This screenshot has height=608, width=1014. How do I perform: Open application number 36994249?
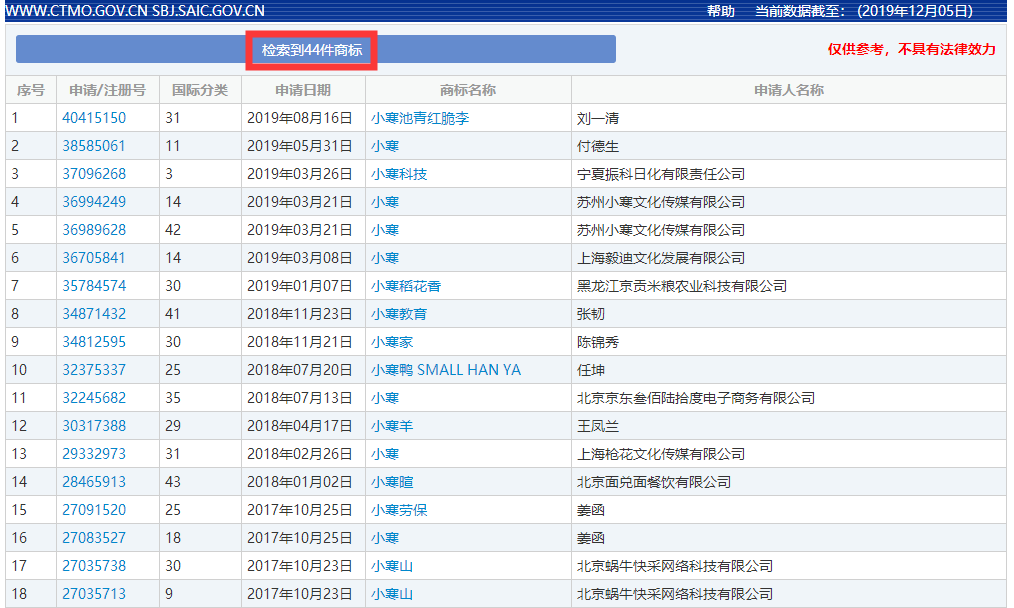click(x=94, y=202)
